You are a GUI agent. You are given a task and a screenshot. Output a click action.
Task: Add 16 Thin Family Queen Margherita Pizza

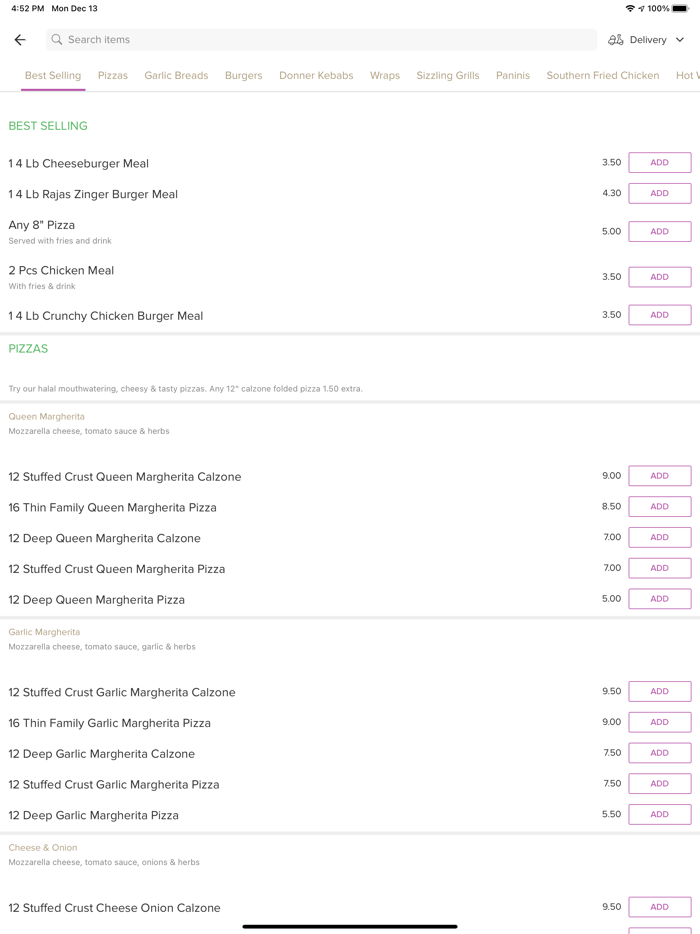[659, 507]
